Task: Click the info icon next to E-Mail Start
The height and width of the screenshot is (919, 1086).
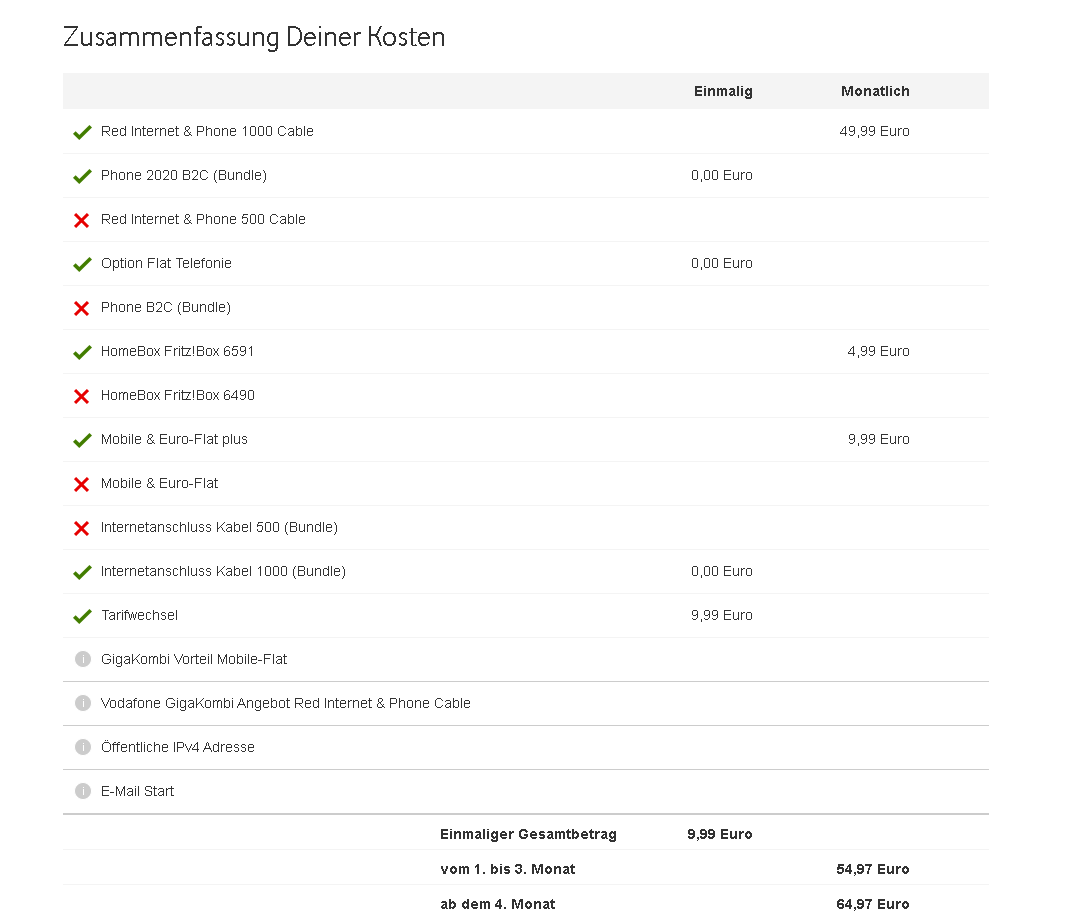Action: [83, 791]
